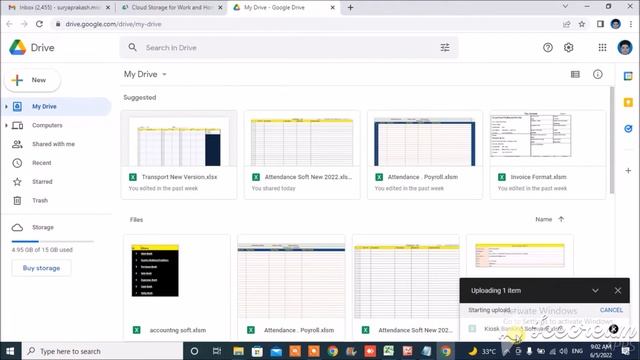Click the main file list scrollbar
This screenshot has width=640, height=360.
tap(612, 141)
